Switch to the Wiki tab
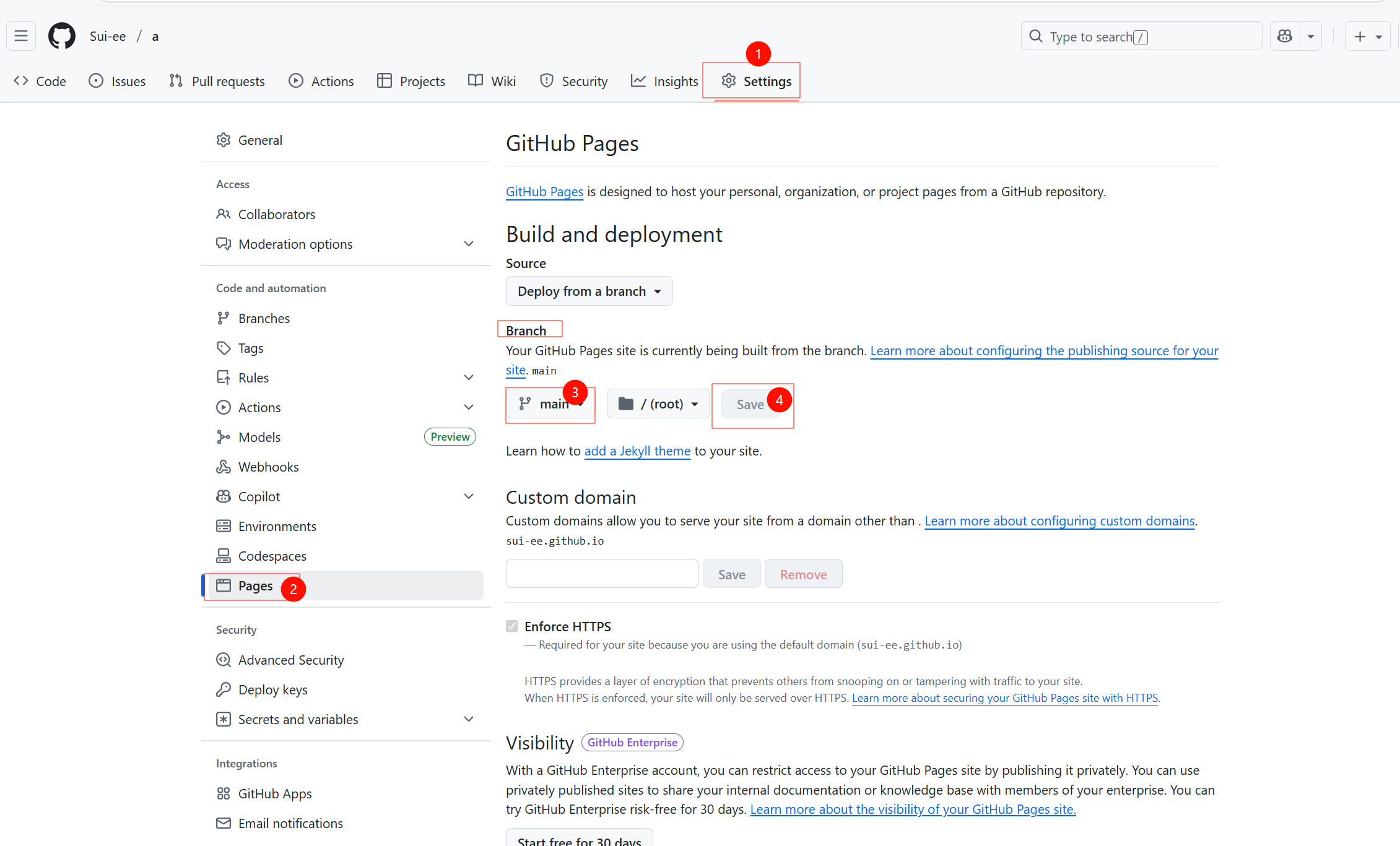 [492, 81]
